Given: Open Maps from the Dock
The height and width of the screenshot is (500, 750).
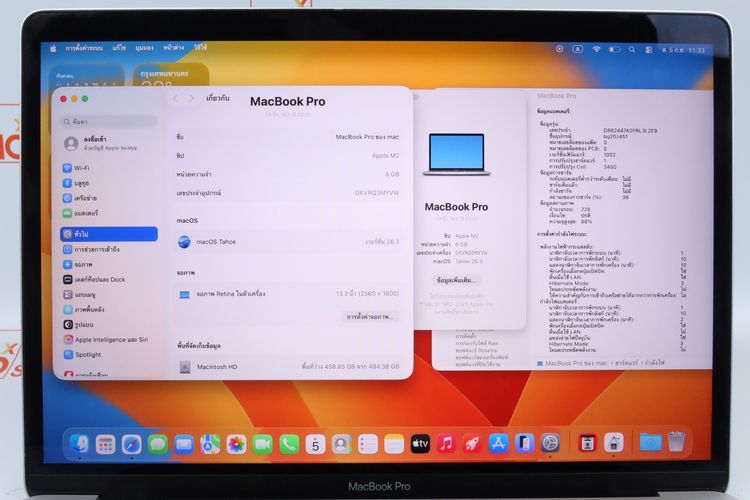Looking at the screenshot, I should point(210,444).
